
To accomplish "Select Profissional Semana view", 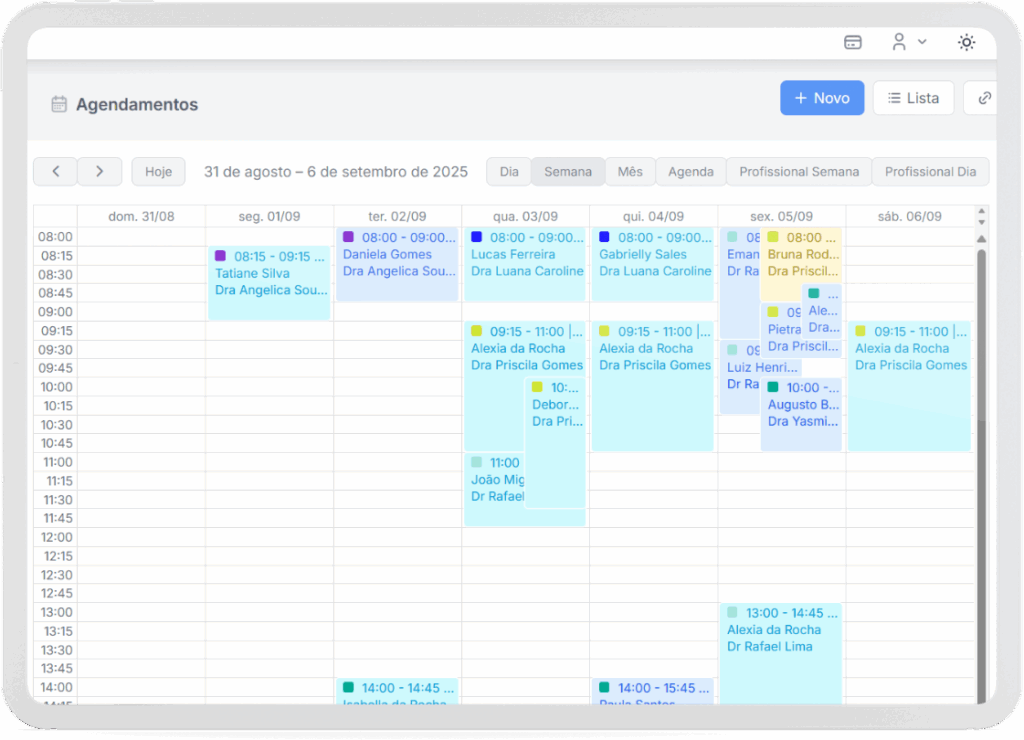I will 799,171.
